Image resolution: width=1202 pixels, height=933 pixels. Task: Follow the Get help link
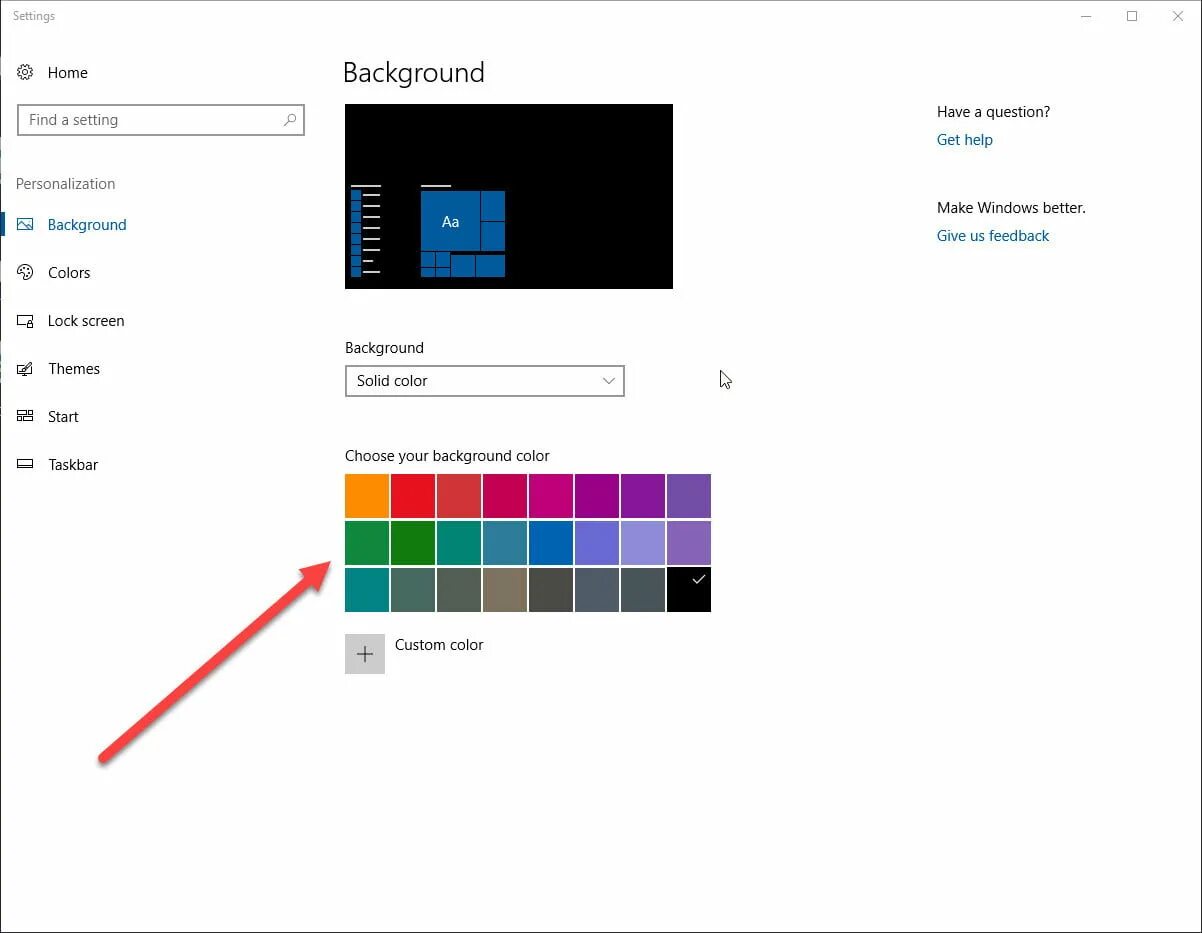965,140
